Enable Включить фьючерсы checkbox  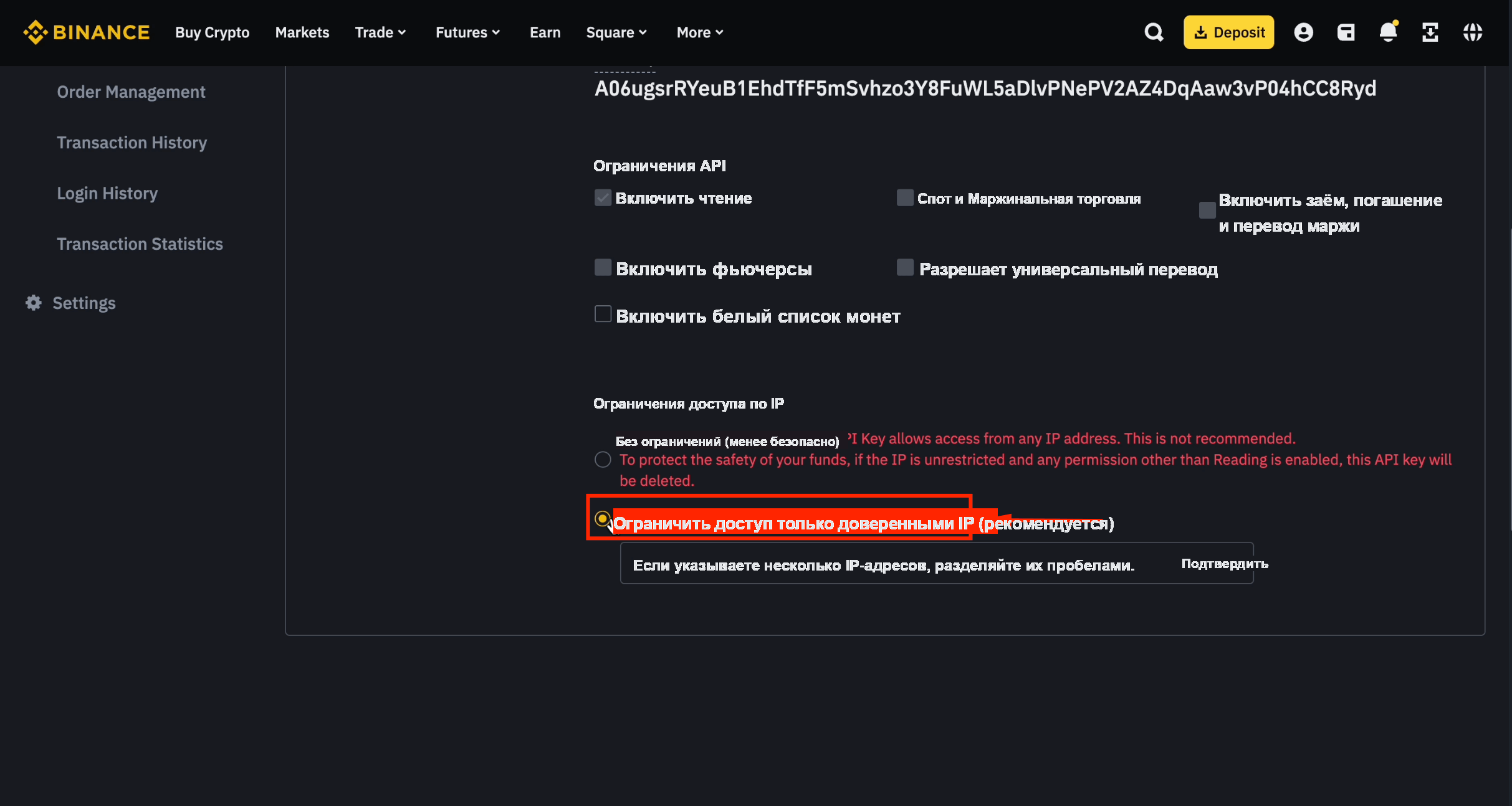[x=603, y=268]
